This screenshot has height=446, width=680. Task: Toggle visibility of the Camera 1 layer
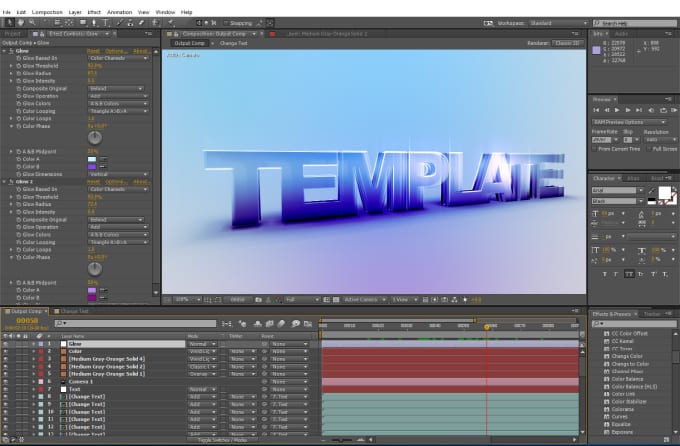coord(5,381)
